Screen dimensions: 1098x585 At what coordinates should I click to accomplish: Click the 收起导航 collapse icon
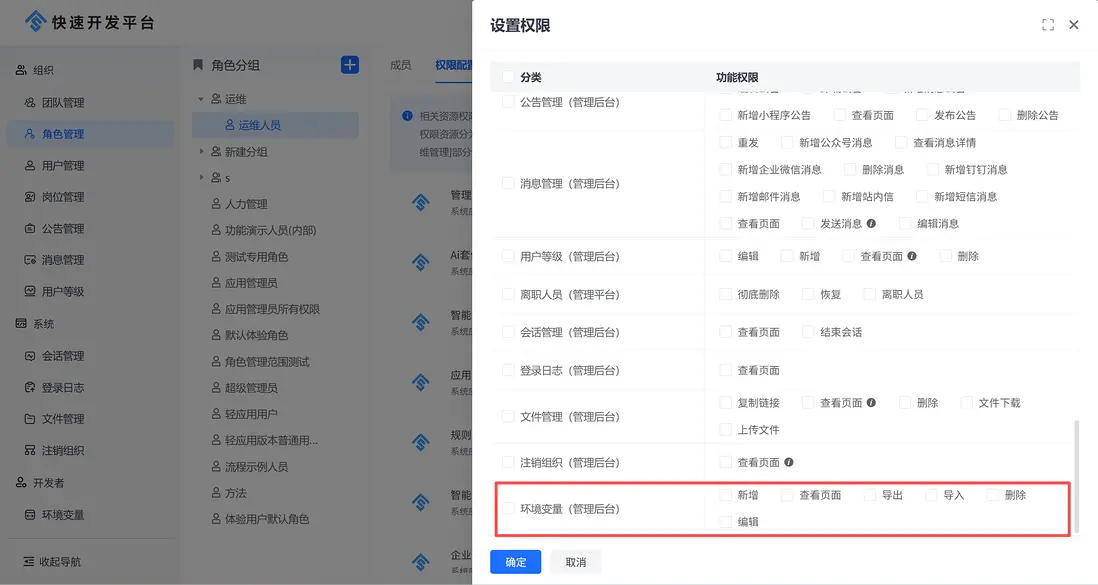pos(29,562)
